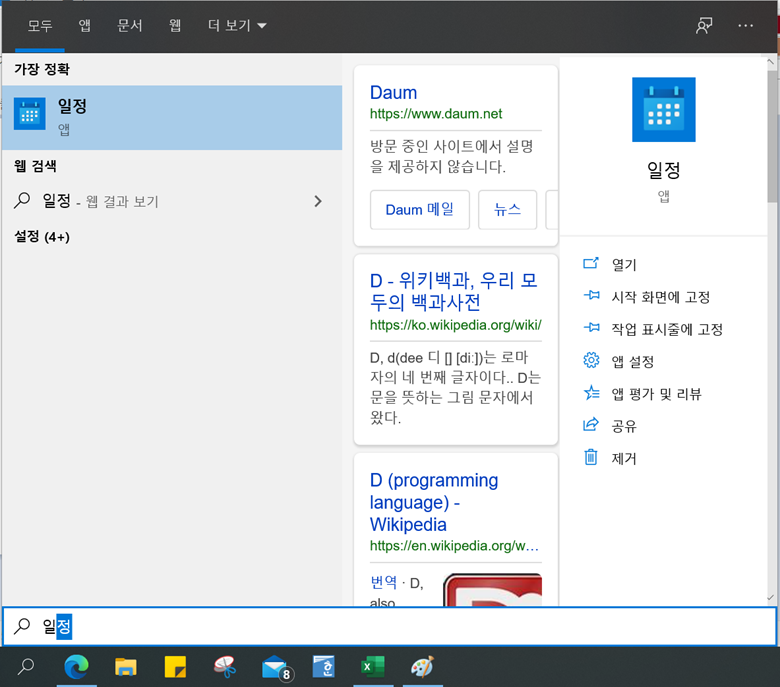Image resolution: width=780 pixels, height=687 pixels.
Task: Expand the 일정 web results chevron
Action: tap(318, 201)
